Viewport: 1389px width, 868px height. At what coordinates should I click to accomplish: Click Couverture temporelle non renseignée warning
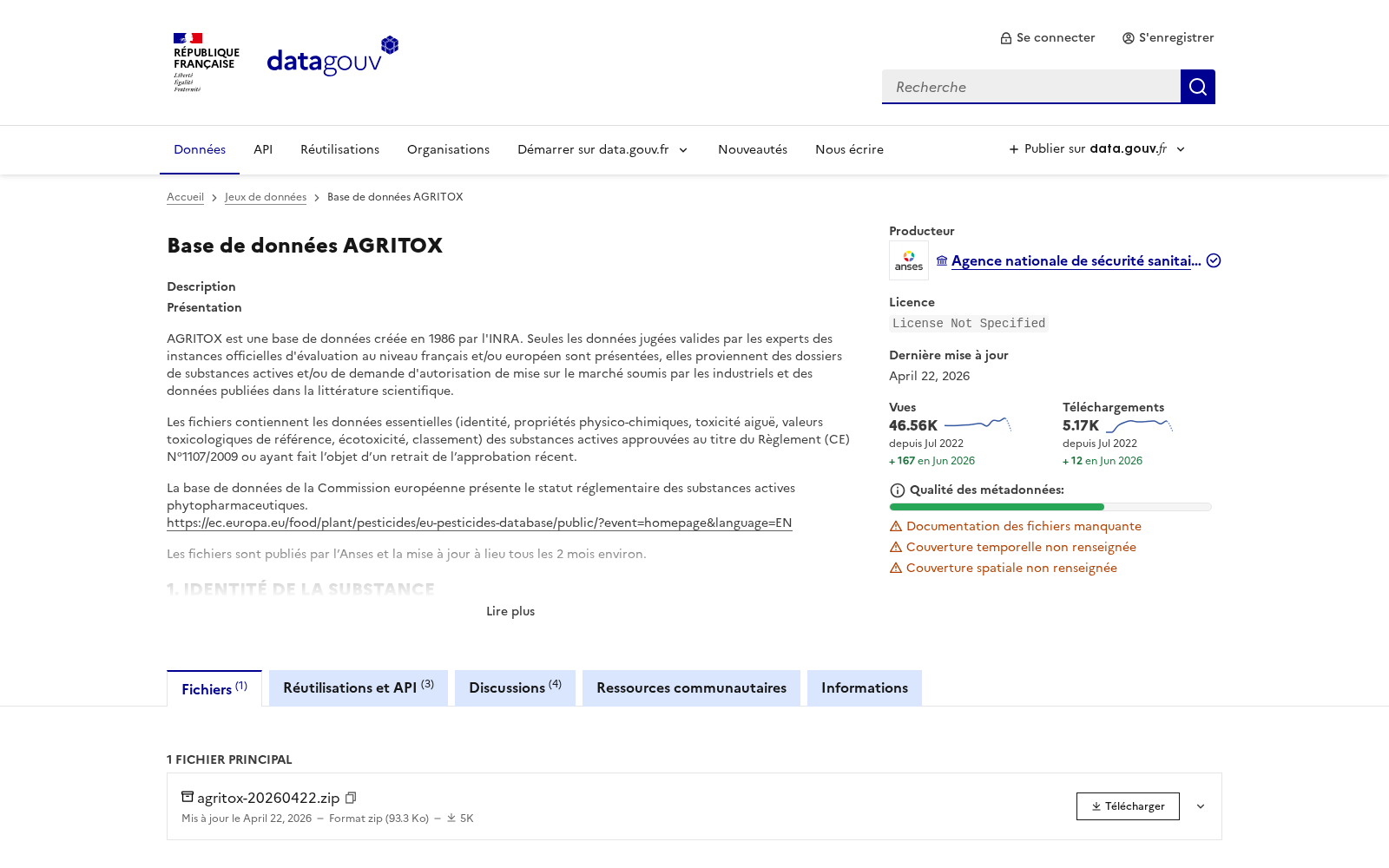click(x=1021, y=547)
